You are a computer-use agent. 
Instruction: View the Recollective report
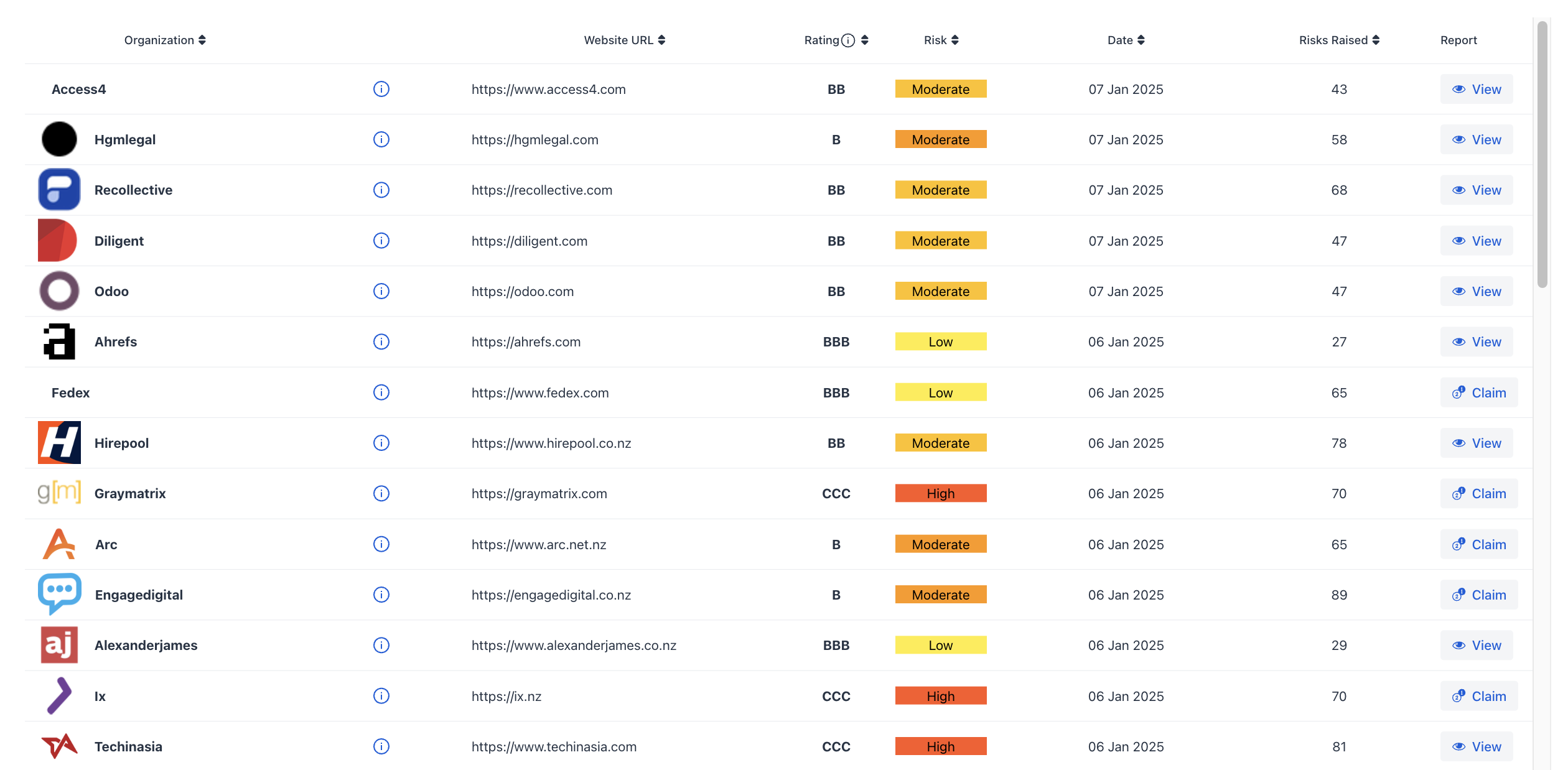click(x=1477, y=190)
